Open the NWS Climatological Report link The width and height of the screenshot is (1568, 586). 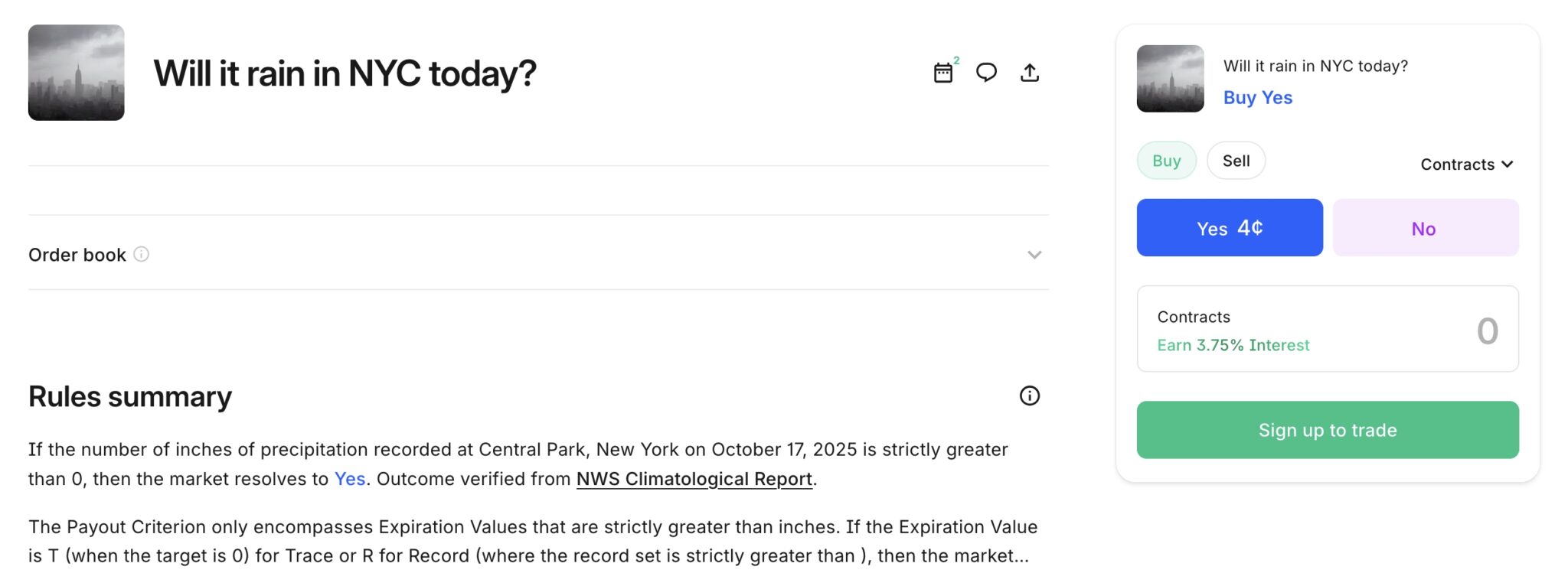click(694, 479)
